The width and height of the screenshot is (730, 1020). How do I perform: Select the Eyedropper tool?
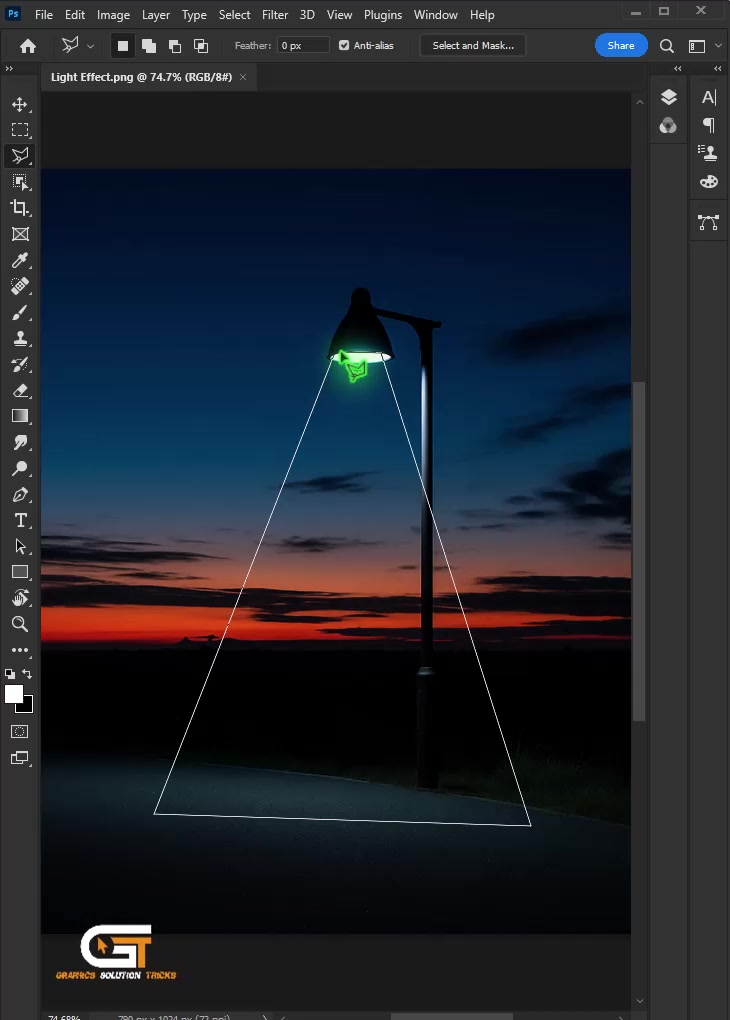click(20, 260)
